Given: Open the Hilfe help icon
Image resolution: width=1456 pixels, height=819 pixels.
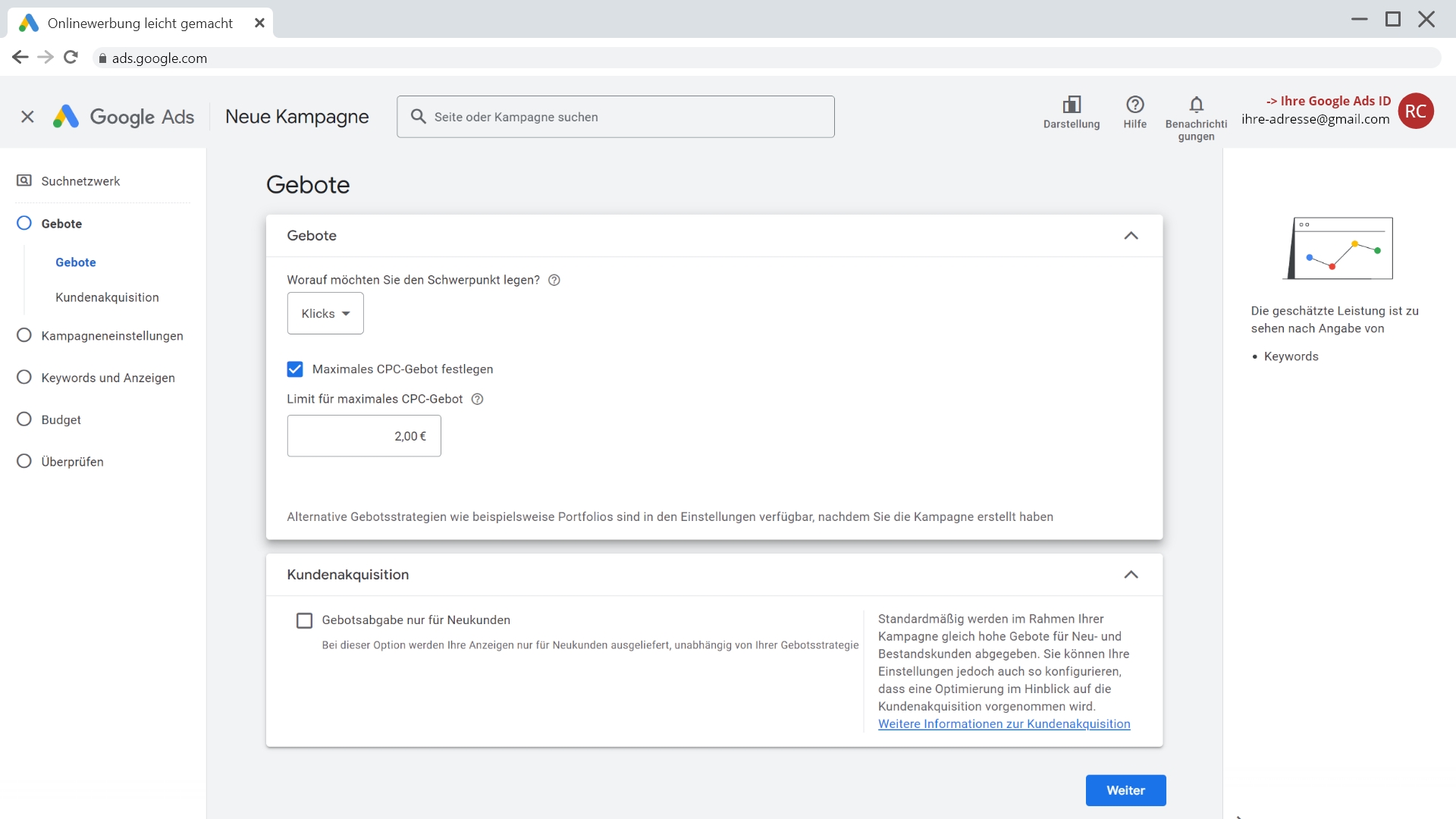Looking at the screenshot, I should pos(1134,105).
